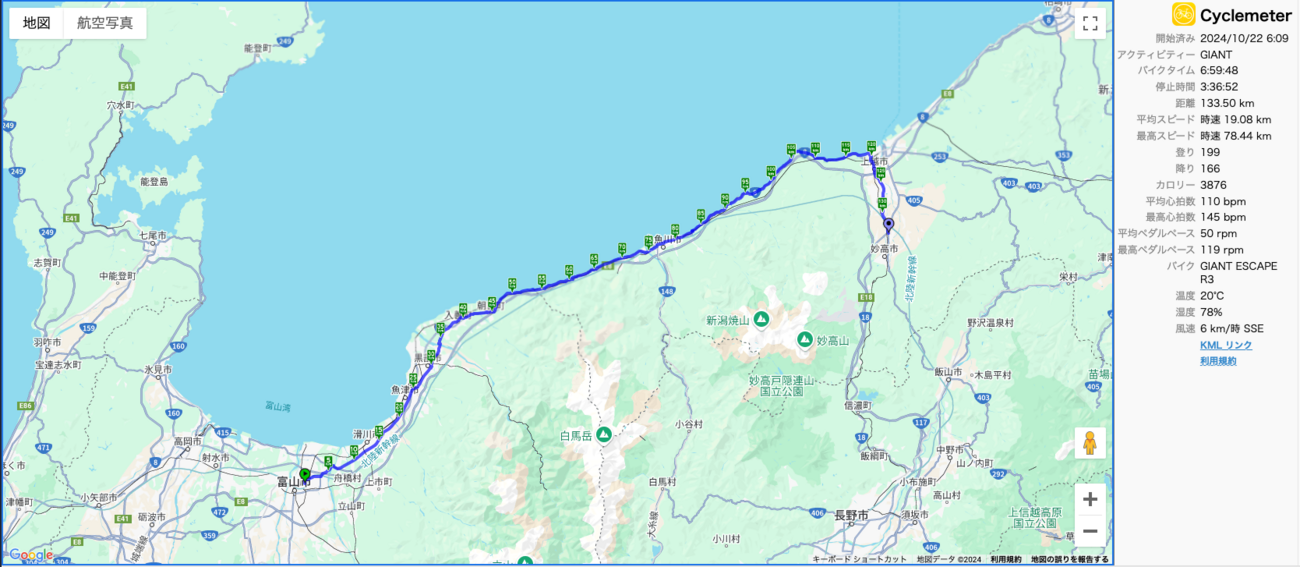The height and width of the screenshot is (567, 1300).
Task: Toggle fullscreen map view icon
Action: pyautogui.click(x=1090, y=23)
